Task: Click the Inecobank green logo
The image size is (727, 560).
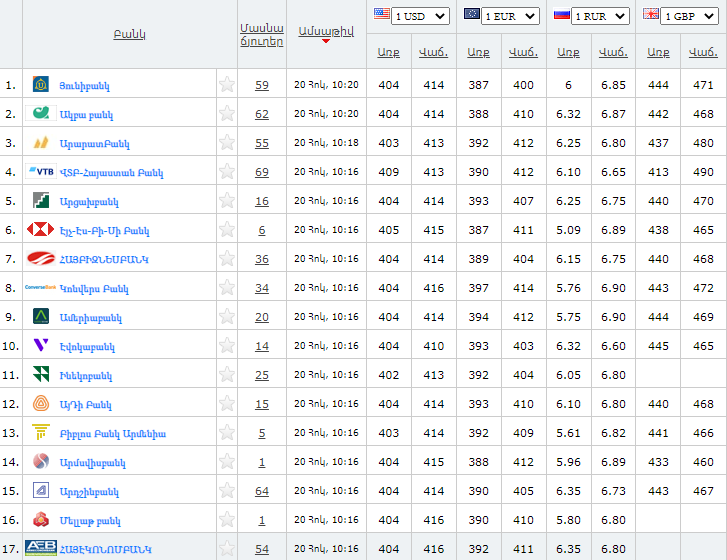Action: pyautogui.click(x=41, y=375)
